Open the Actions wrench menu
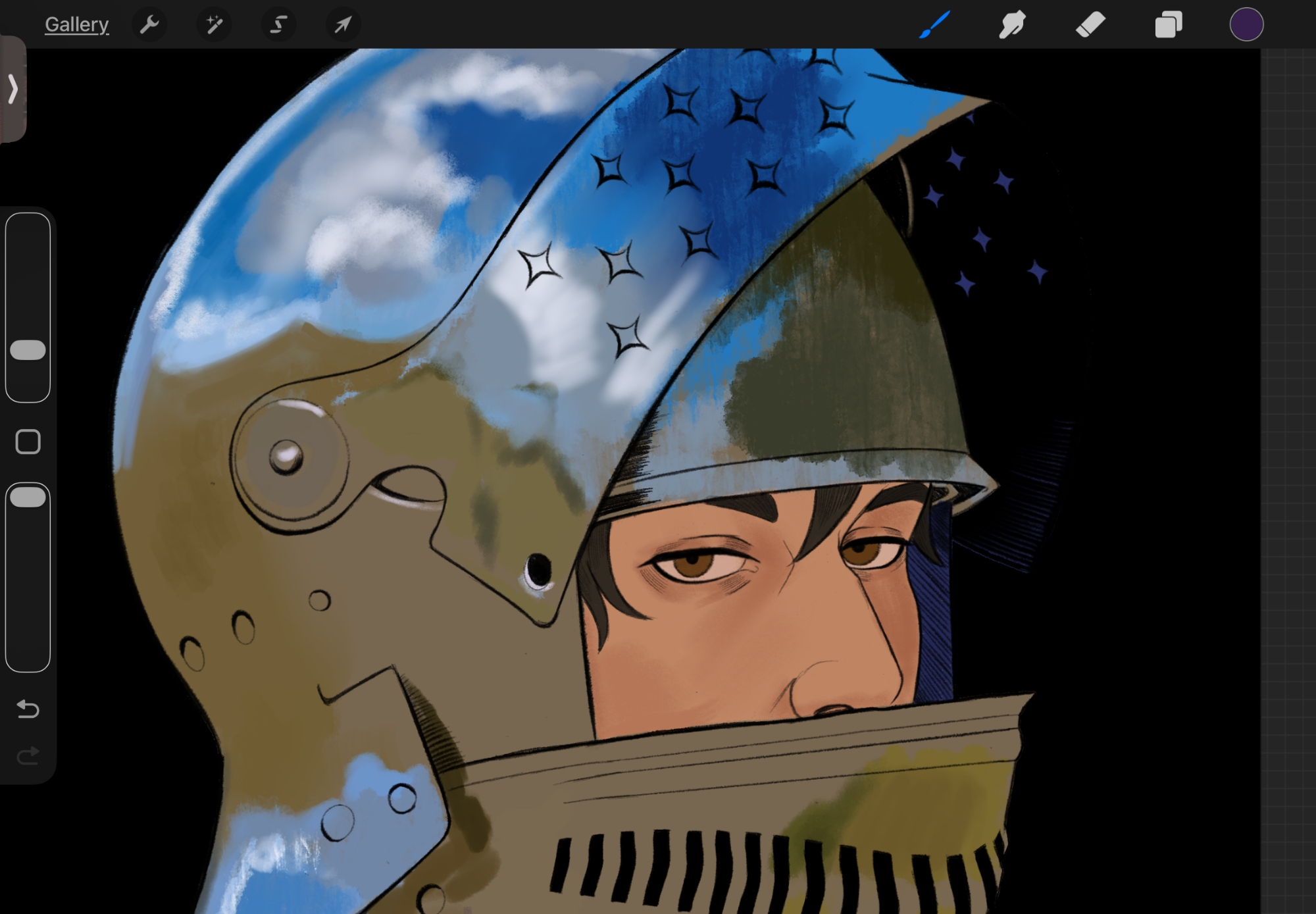The image size is (1316, 914). pos(149,25)
